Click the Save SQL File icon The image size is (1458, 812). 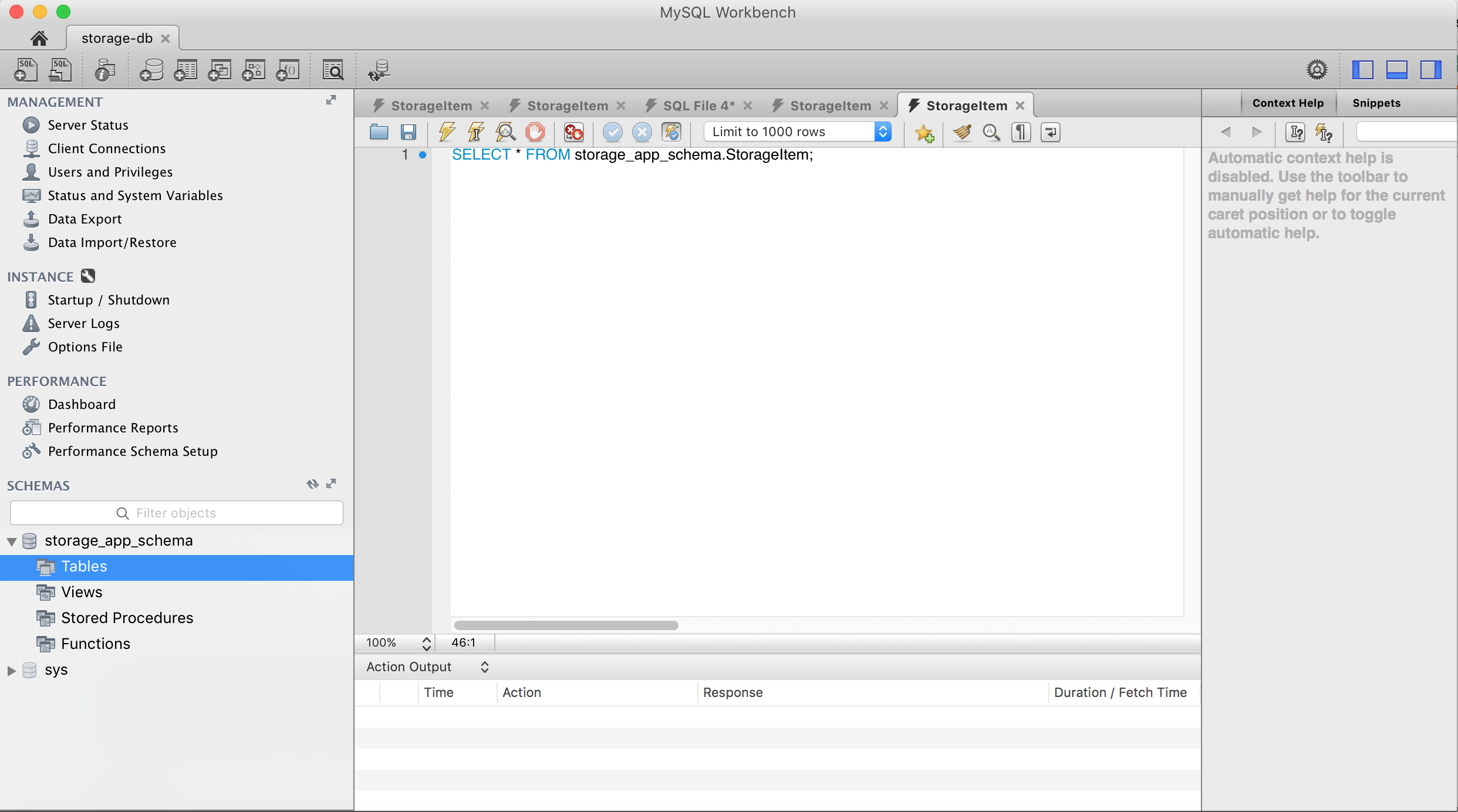(408, 131)
